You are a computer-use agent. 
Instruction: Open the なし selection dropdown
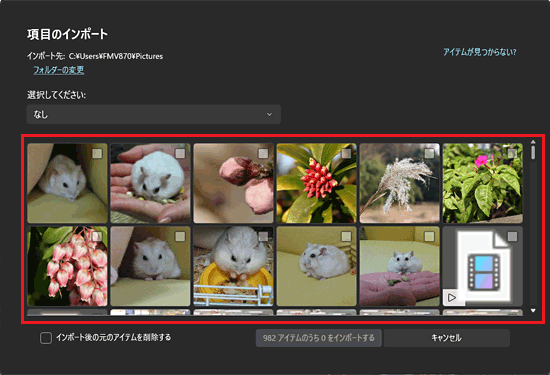tap(154, 114)
